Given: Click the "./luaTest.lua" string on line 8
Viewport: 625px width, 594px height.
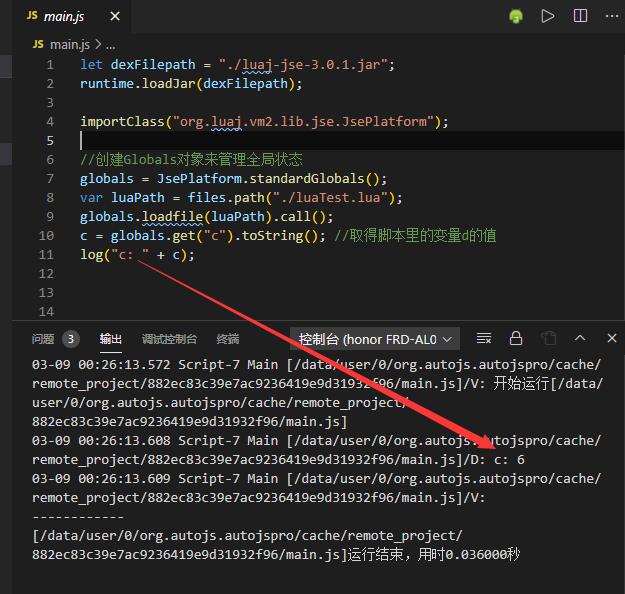Looking at the screenshot, I should [330, 198].
